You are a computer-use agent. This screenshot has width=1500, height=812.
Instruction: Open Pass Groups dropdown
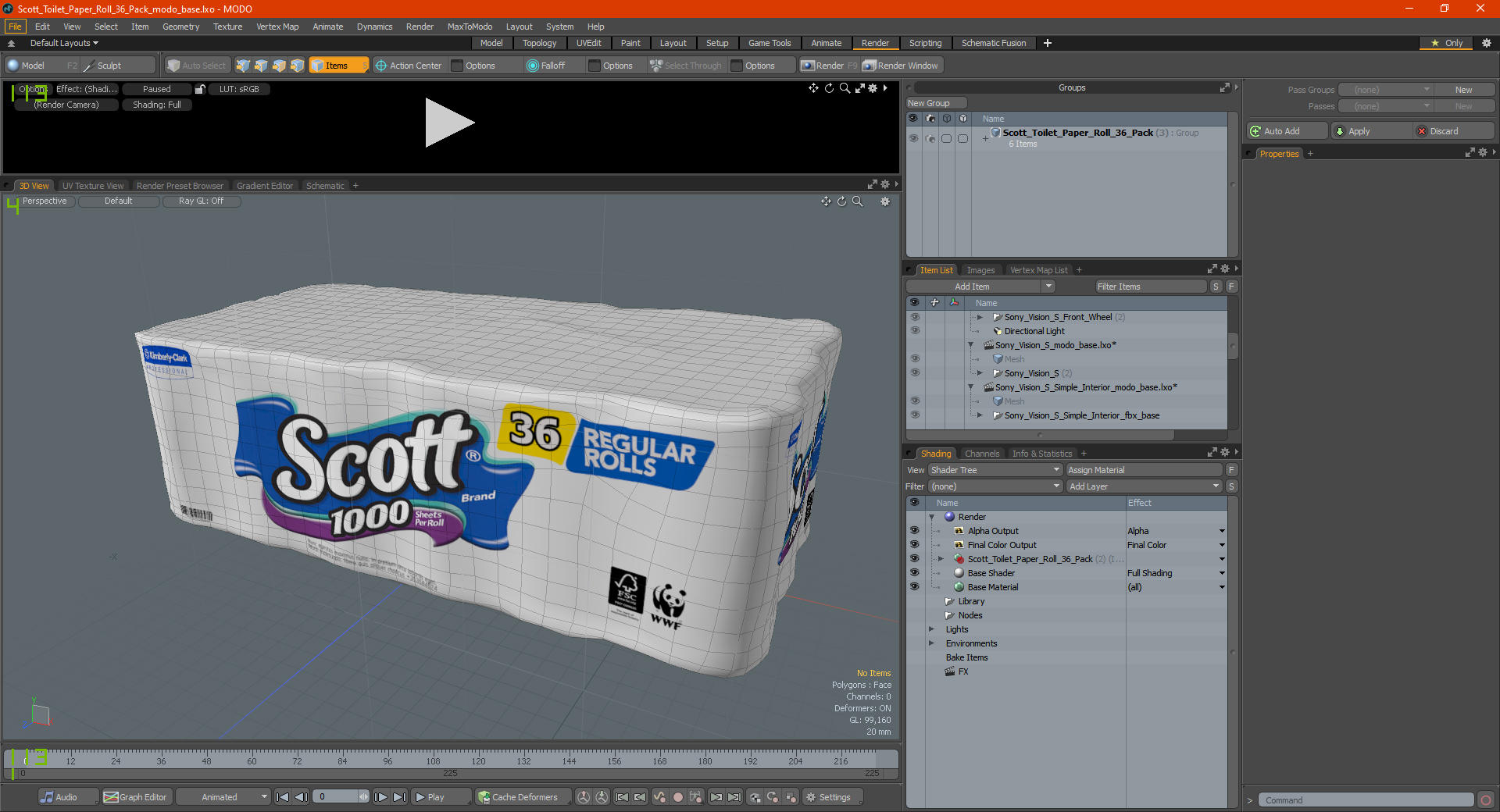[x=1386, y=90]
